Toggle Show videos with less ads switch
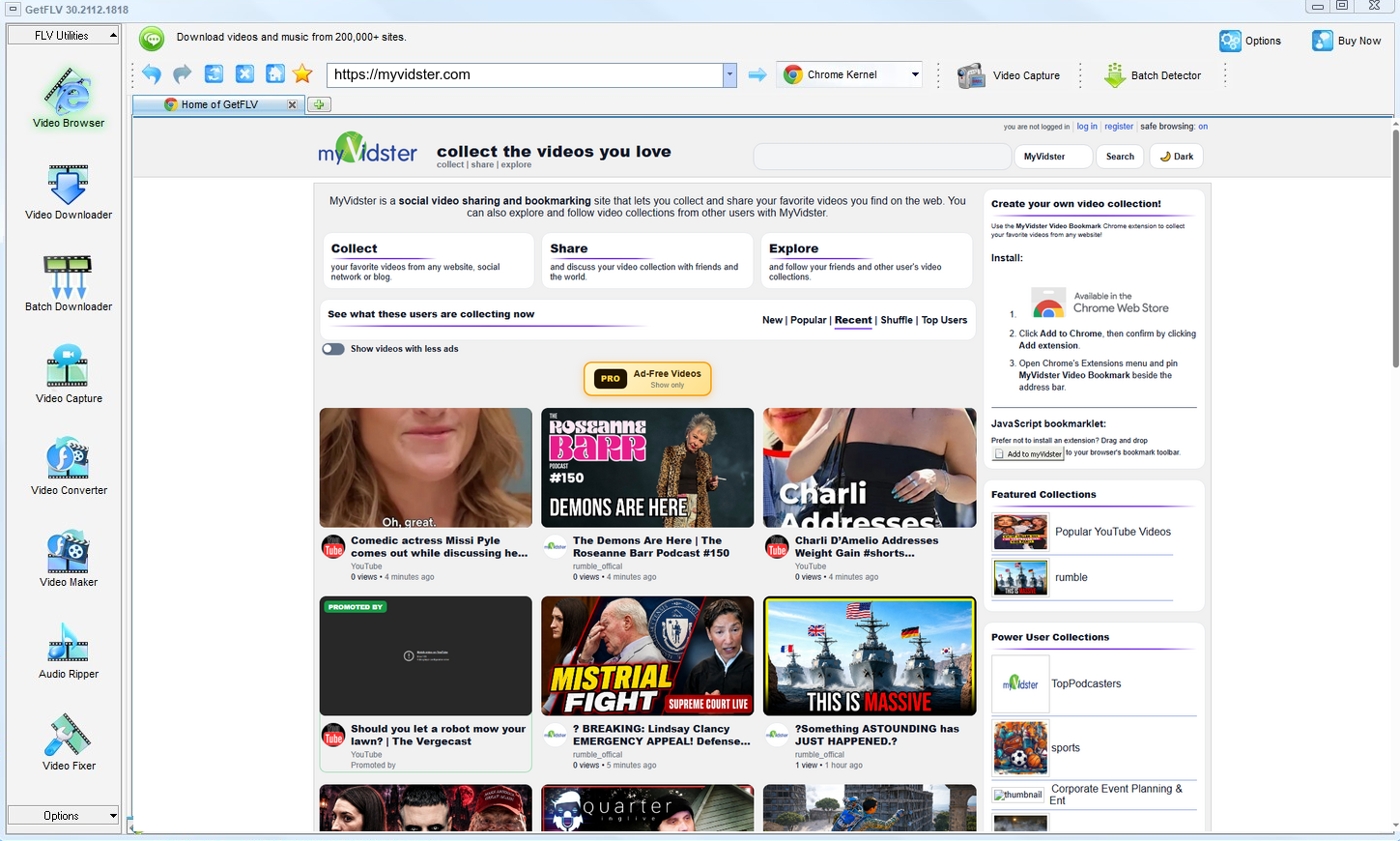The width and height of the screenshot is (1400, 841). click(x=333, y=349)
